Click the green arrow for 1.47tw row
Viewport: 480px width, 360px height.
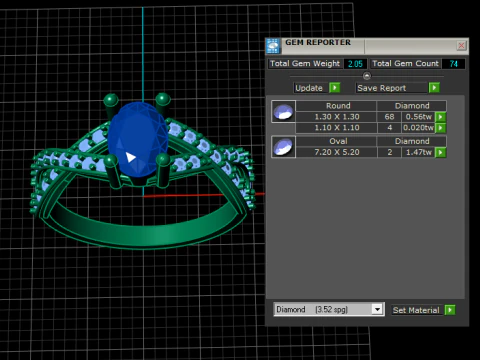441,152
